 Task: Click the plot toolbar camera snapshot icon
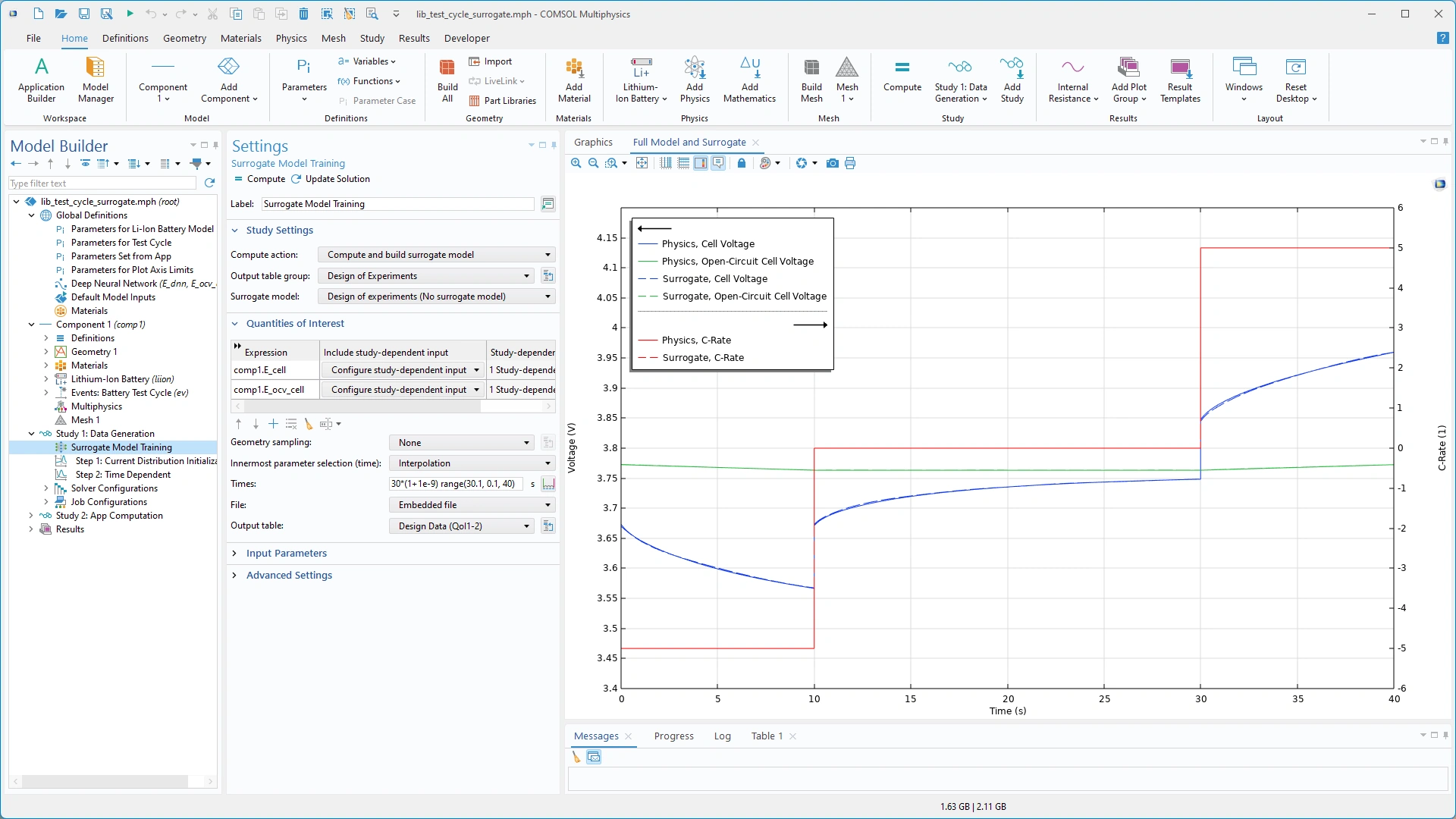[832, 163]
